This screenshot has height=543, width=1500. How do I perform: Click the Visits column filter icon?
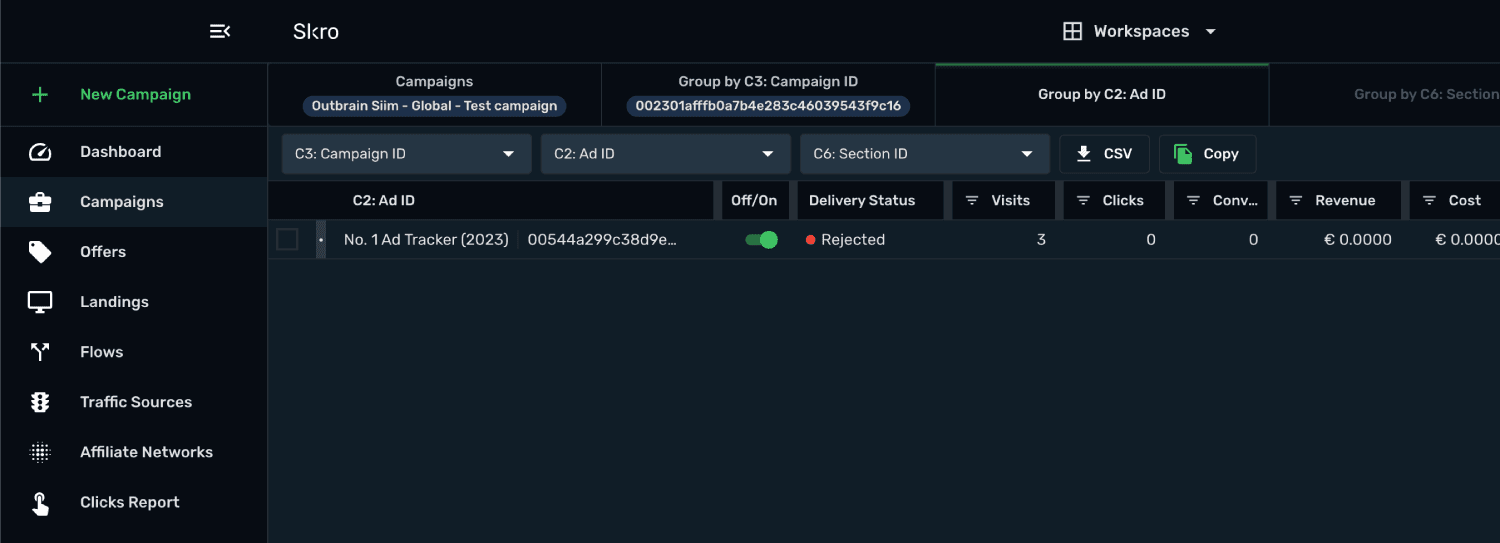[x=972, y=201]
